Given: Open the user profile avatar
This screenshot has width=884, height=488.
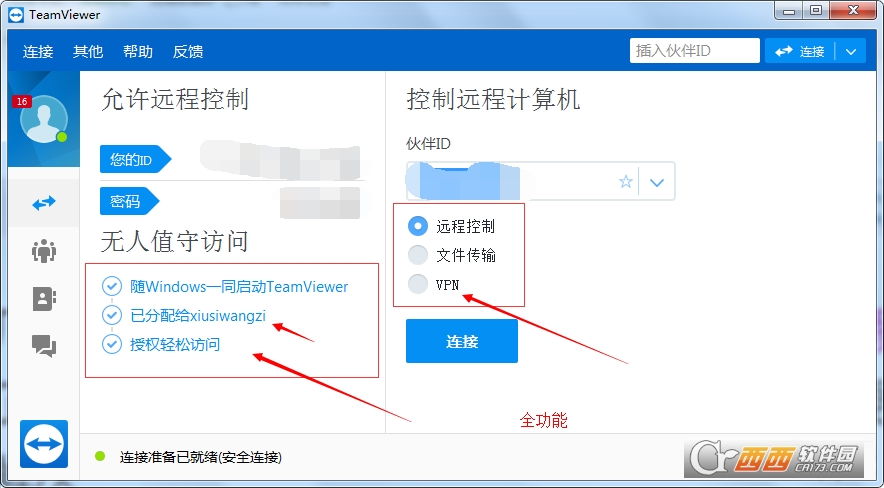Looking at the screenshot, I should [43, 119].
